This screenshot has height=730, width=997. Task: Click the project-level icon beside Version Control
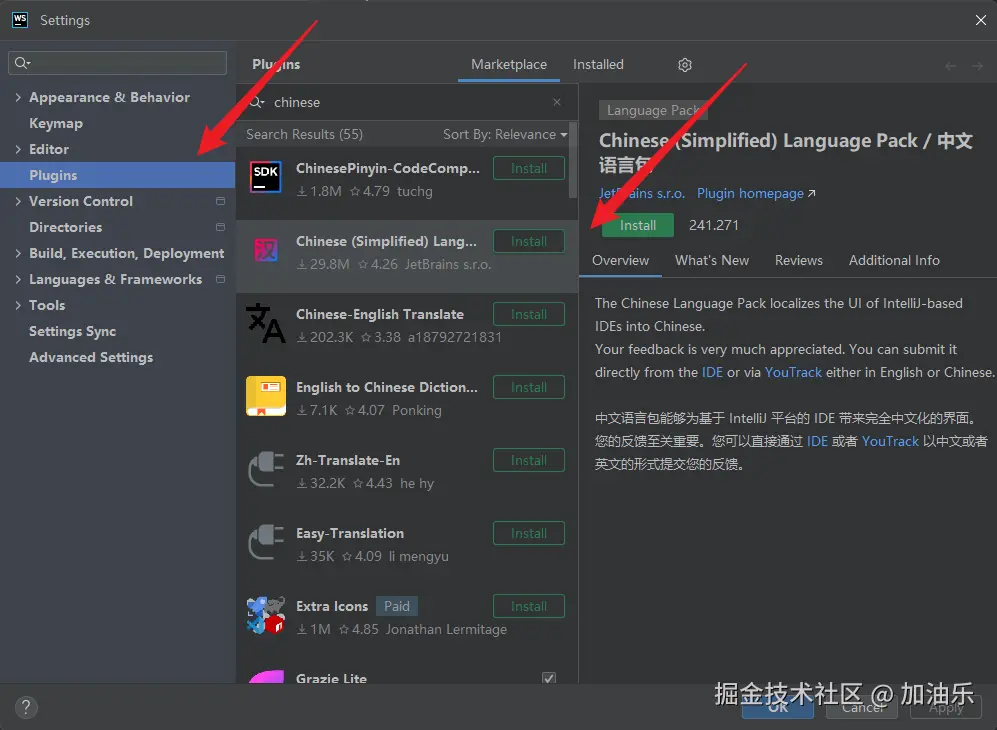221,201
